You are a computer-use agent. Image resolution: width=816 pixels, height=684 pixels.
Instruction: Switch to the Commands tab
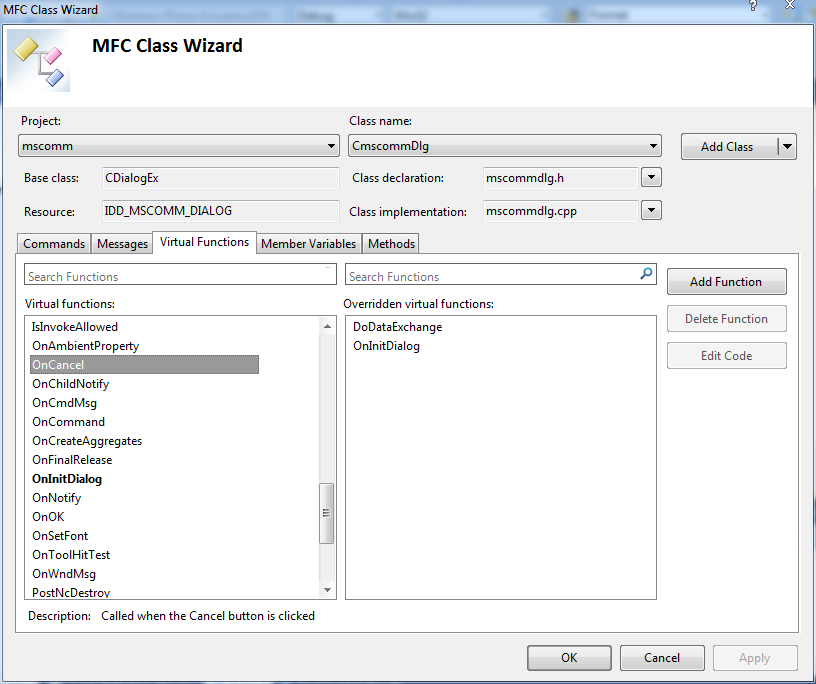coord(54,244)
